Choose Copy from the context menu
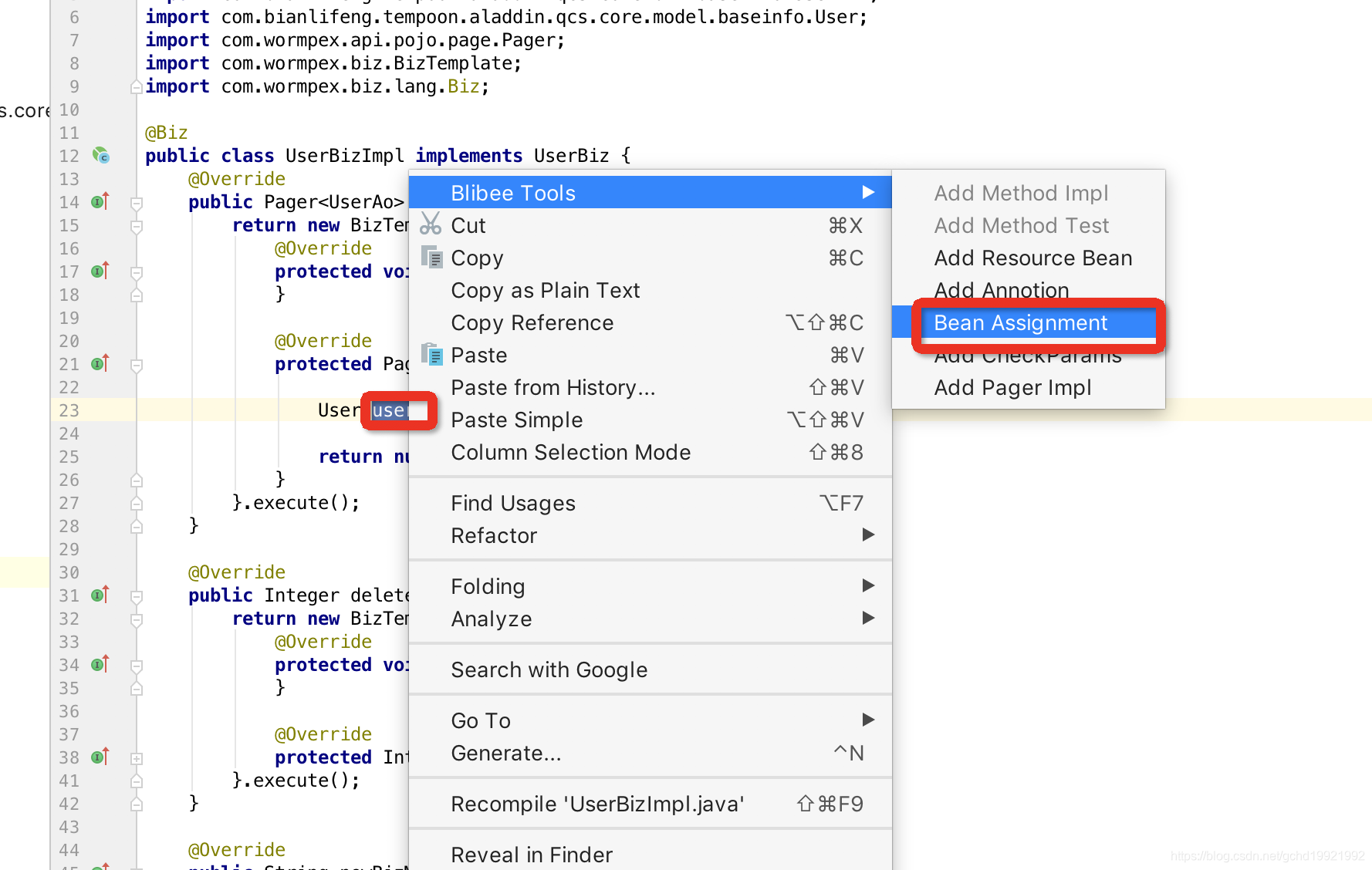1372x870 pixels. tap(650, 258)
